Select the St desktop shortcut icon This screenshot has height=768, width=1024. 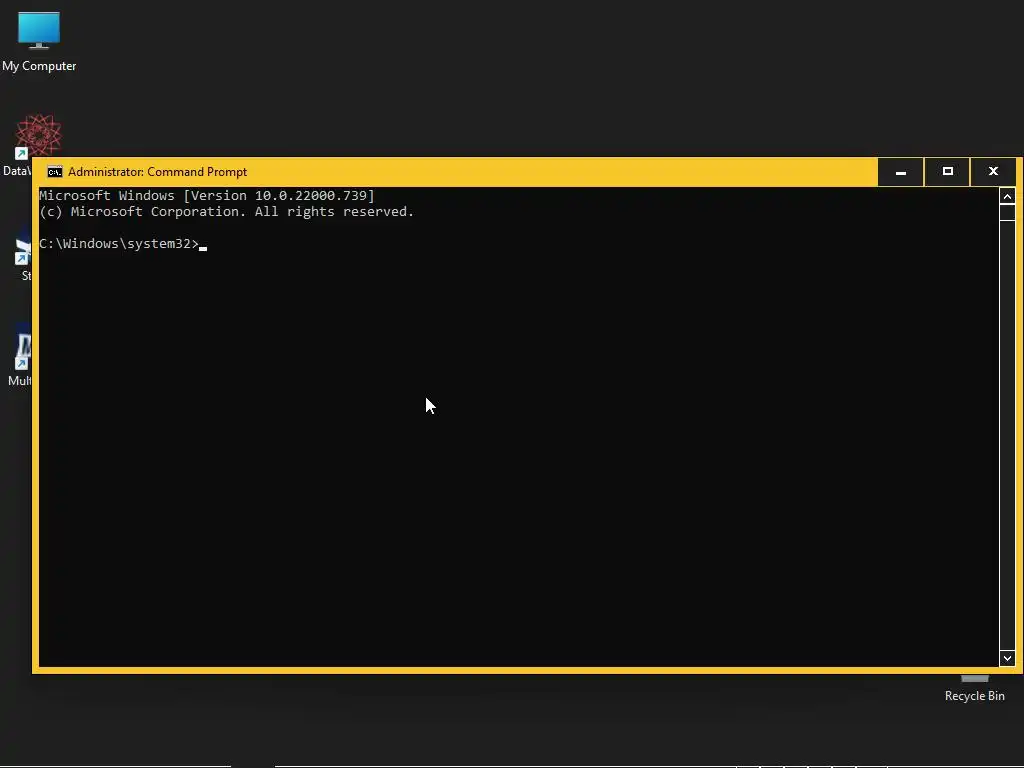click(x=23, y=247)
